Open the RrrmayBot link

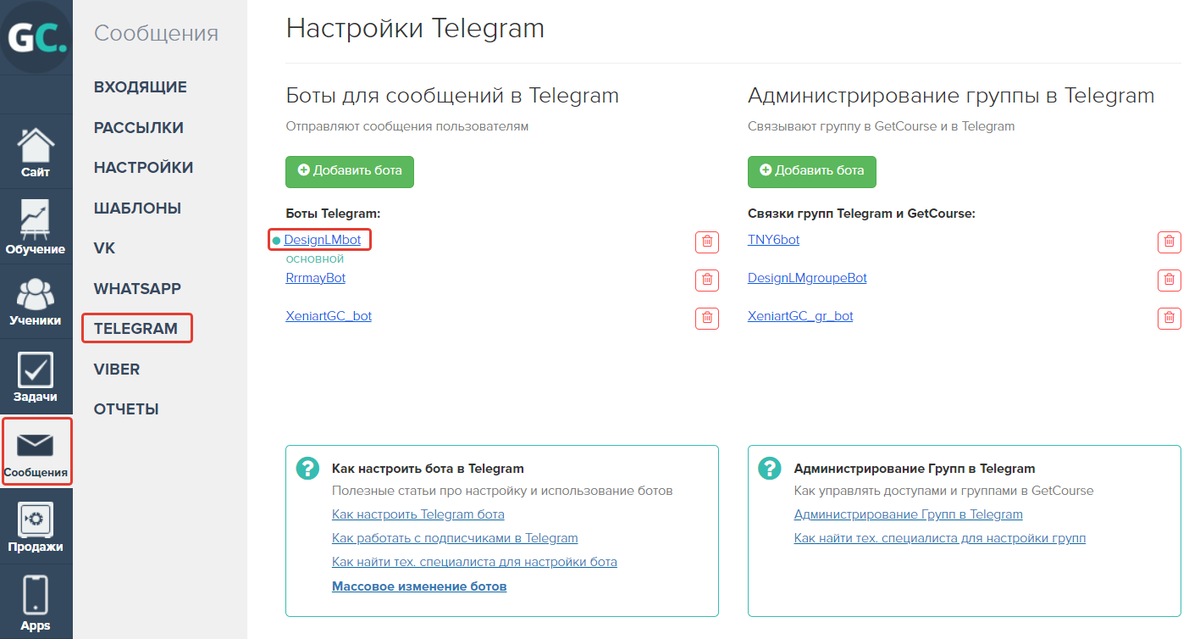[x=316, y=278]
